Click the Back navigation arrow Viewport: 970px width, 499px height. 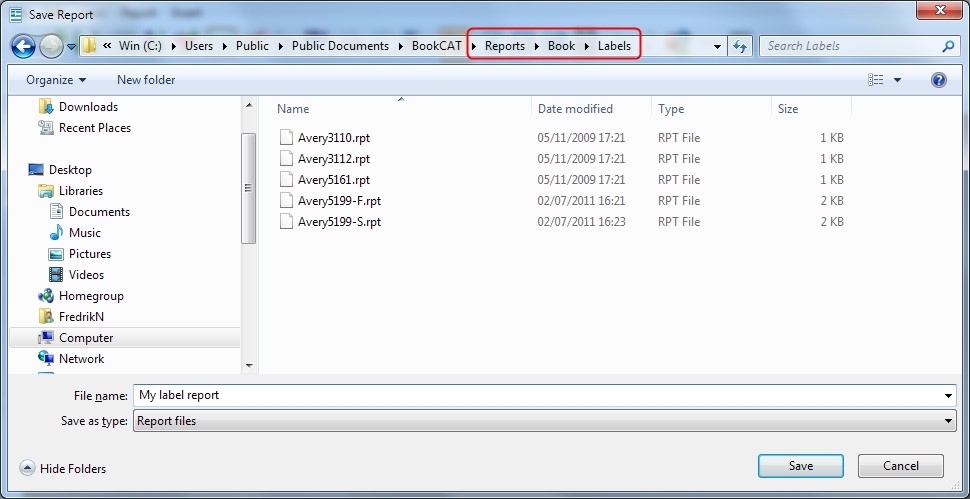tap(23, 46)
